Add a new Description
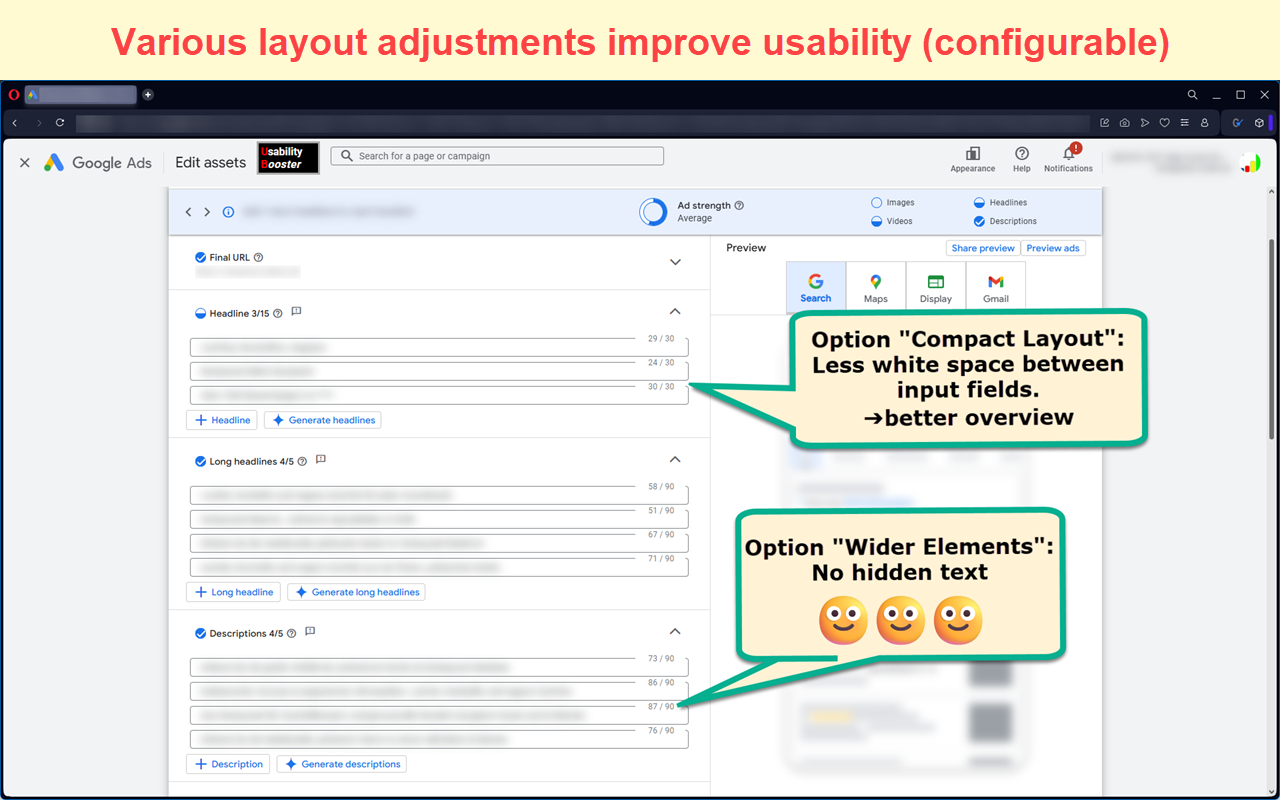1280x800 pixels. pyautogui.click(x=228, y=764)
